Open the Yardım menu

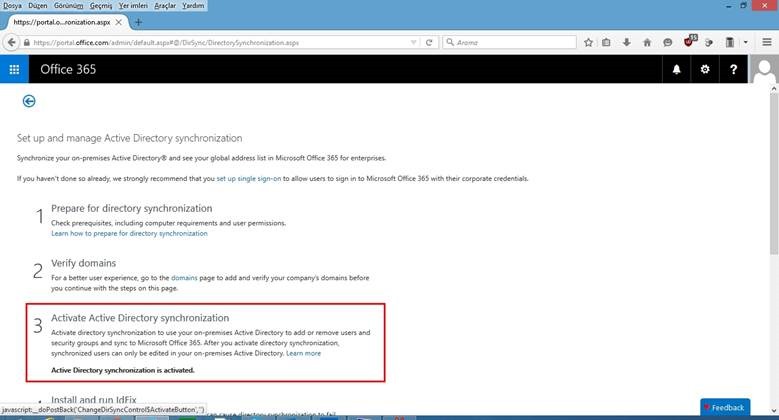click(193, 6)
